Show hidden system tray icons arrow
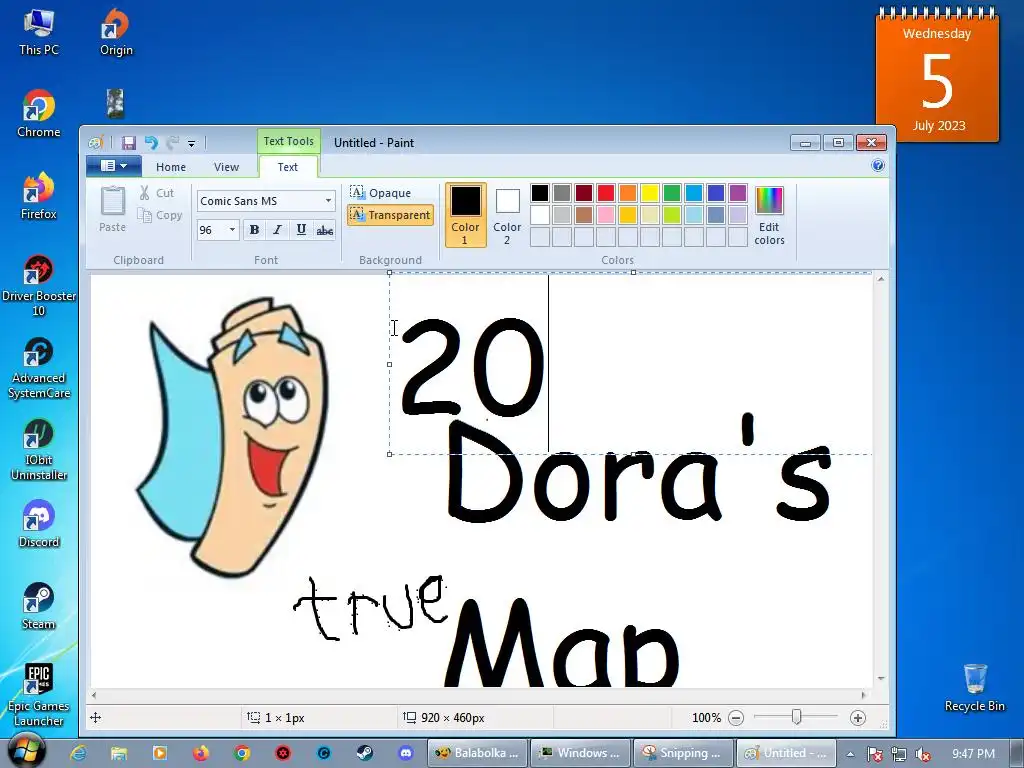The width and height of the screenshot is (1024, 768). [850, 754]
